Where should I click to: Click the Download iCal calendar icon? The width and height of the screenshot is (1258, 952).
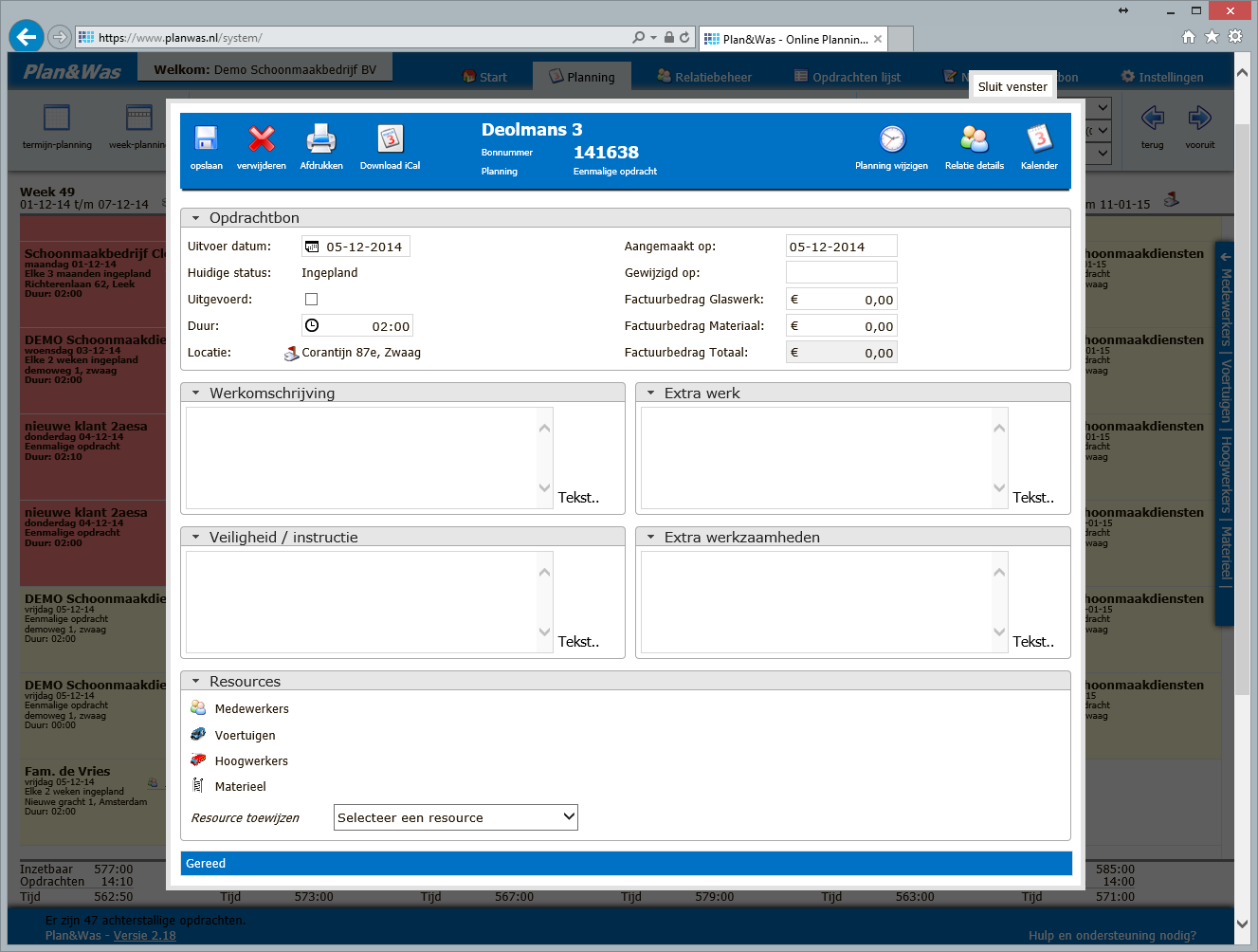coord(390,138)
